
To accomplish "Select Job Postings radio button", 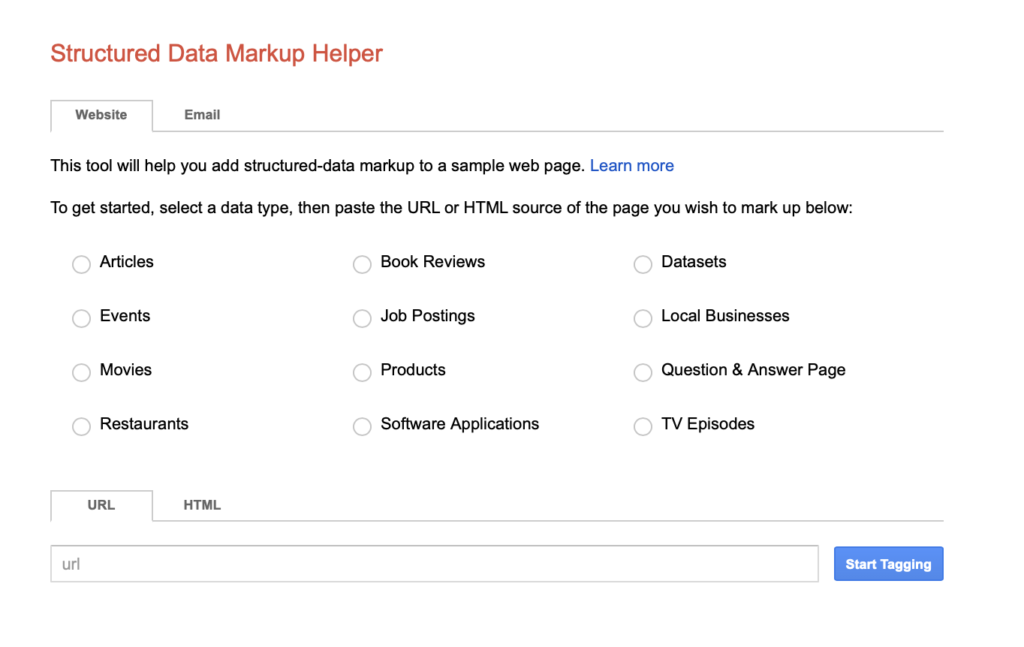I will click(x=362, y=318).
